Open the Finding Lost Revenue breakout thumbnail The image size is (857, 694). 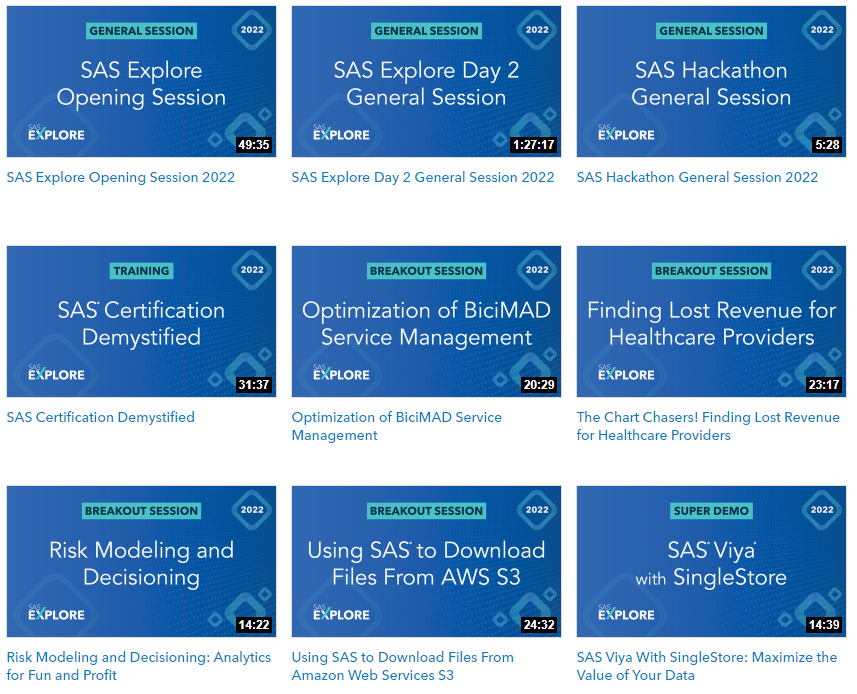tap(711, 322)
